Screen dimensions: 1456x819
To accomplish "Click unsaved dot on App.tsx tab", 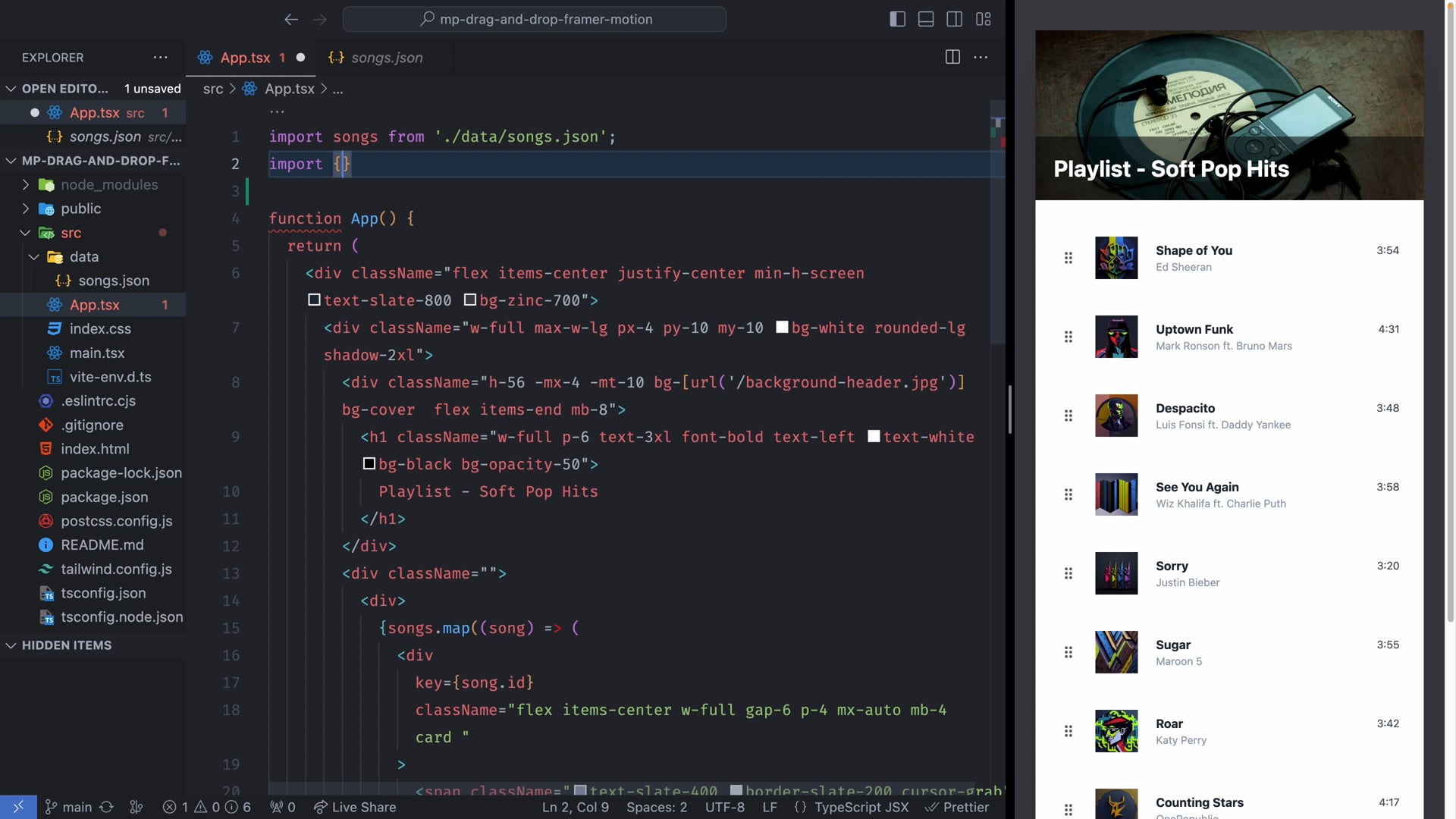I will [301, 58].
